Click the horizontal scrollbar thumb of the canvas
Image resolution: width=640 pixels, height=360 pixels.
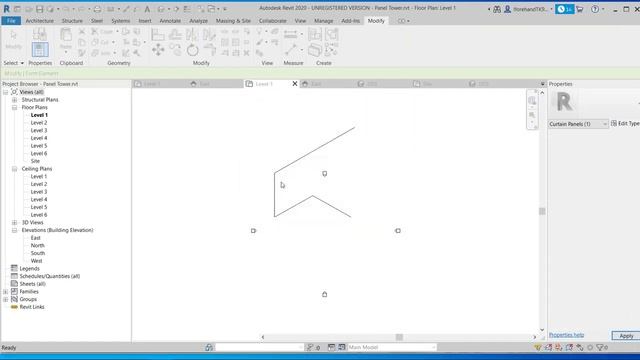pyautogui.click(x=399, y=337)
